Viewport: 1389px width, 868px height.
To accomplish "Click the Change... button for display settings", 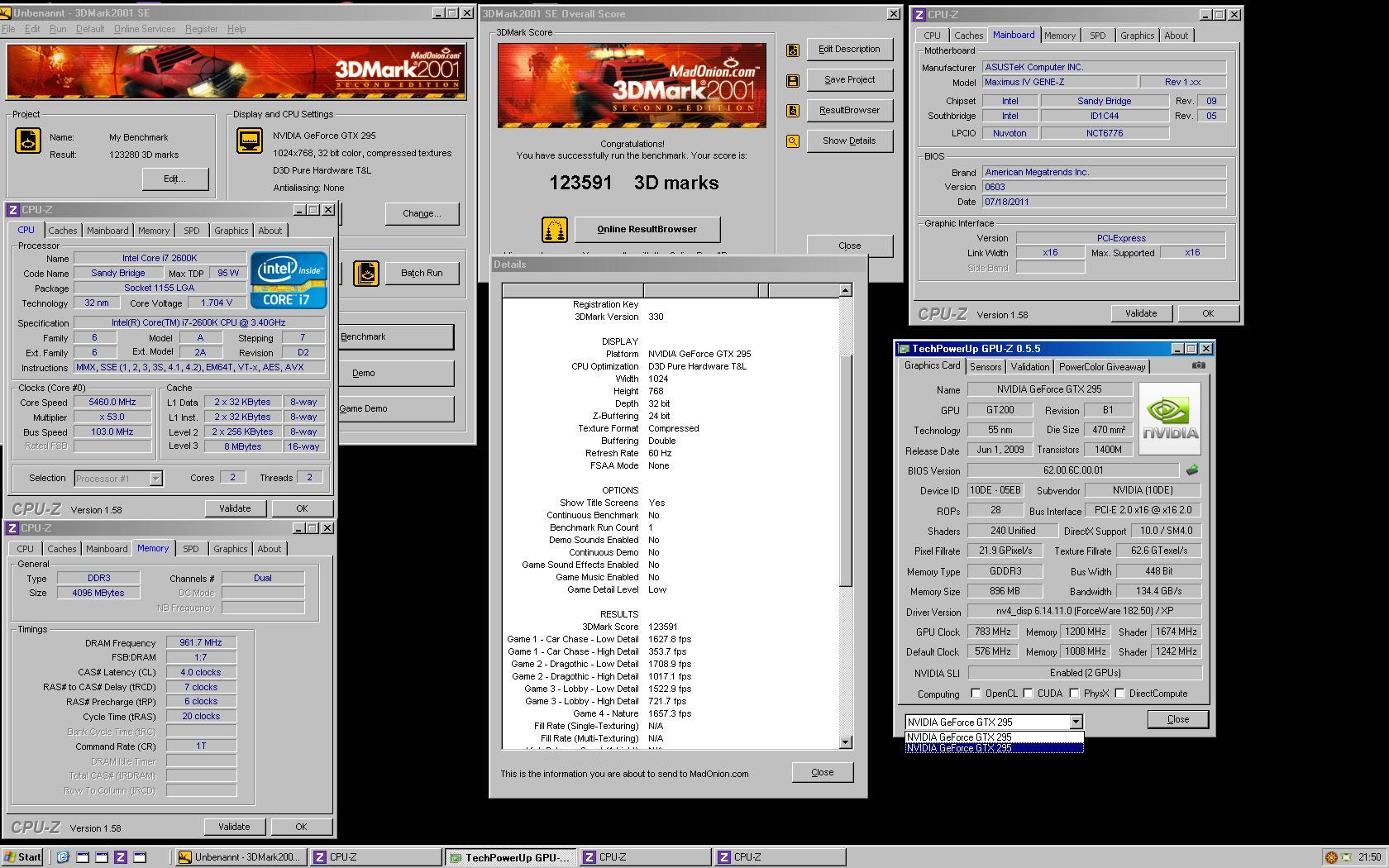I will tap(422, 214).
